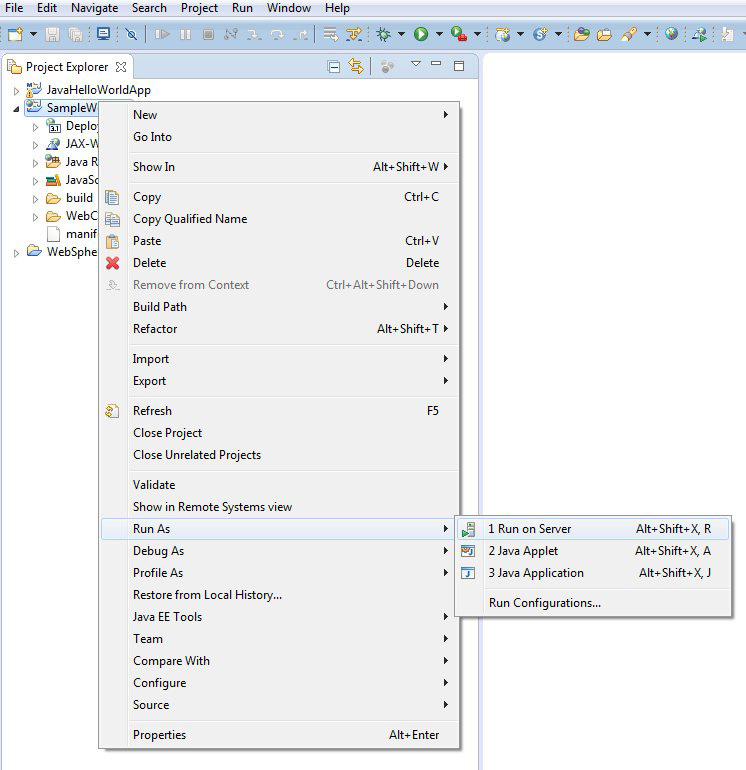This screenshot has height=770, width=746.
Task: Click Drop to Frame icon
Action: [x=331, y=34]
